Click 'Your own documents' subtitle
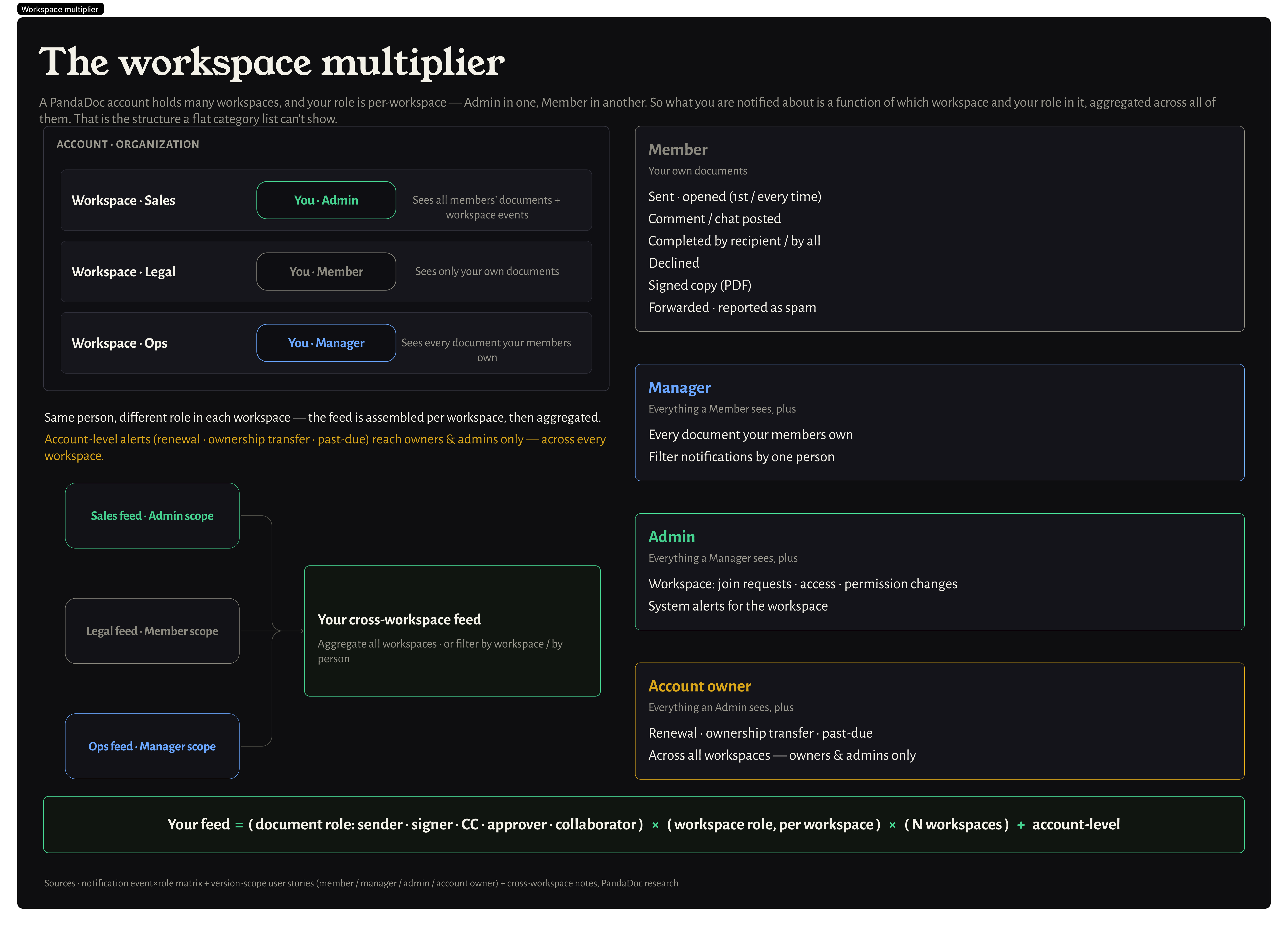This screenshot has height=926, width=1288. 698,171
